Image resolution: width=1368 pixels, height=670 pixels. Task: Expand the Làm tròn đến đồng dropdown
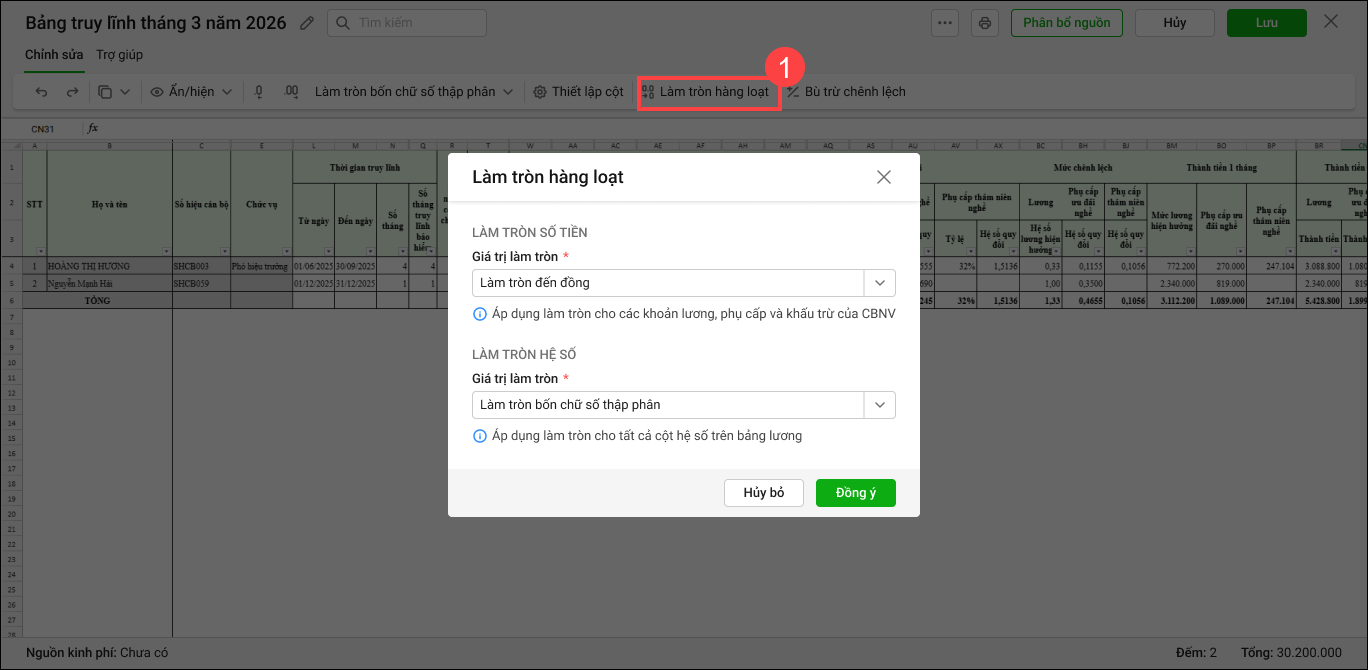pos(879,283)
